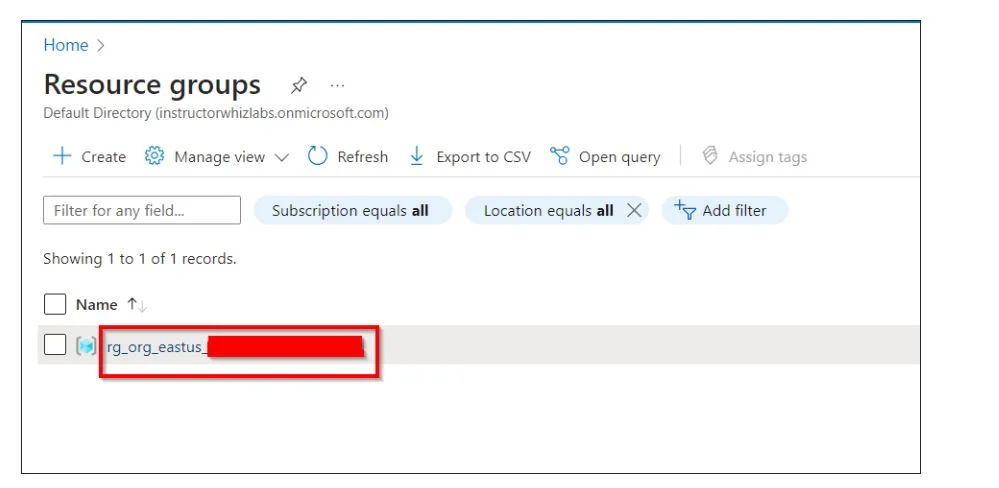Click the Resource groups page title

coord(152,85)
